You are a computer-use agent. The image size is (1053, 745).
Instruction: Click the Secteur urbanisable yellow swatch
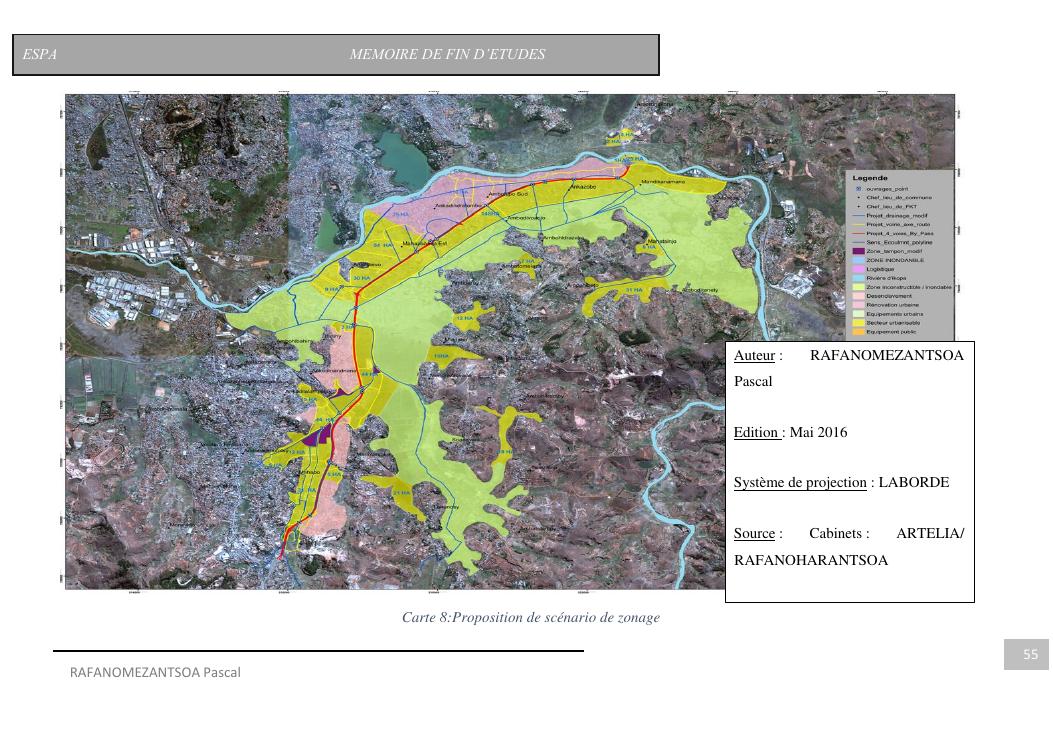(x=857, y=322)
